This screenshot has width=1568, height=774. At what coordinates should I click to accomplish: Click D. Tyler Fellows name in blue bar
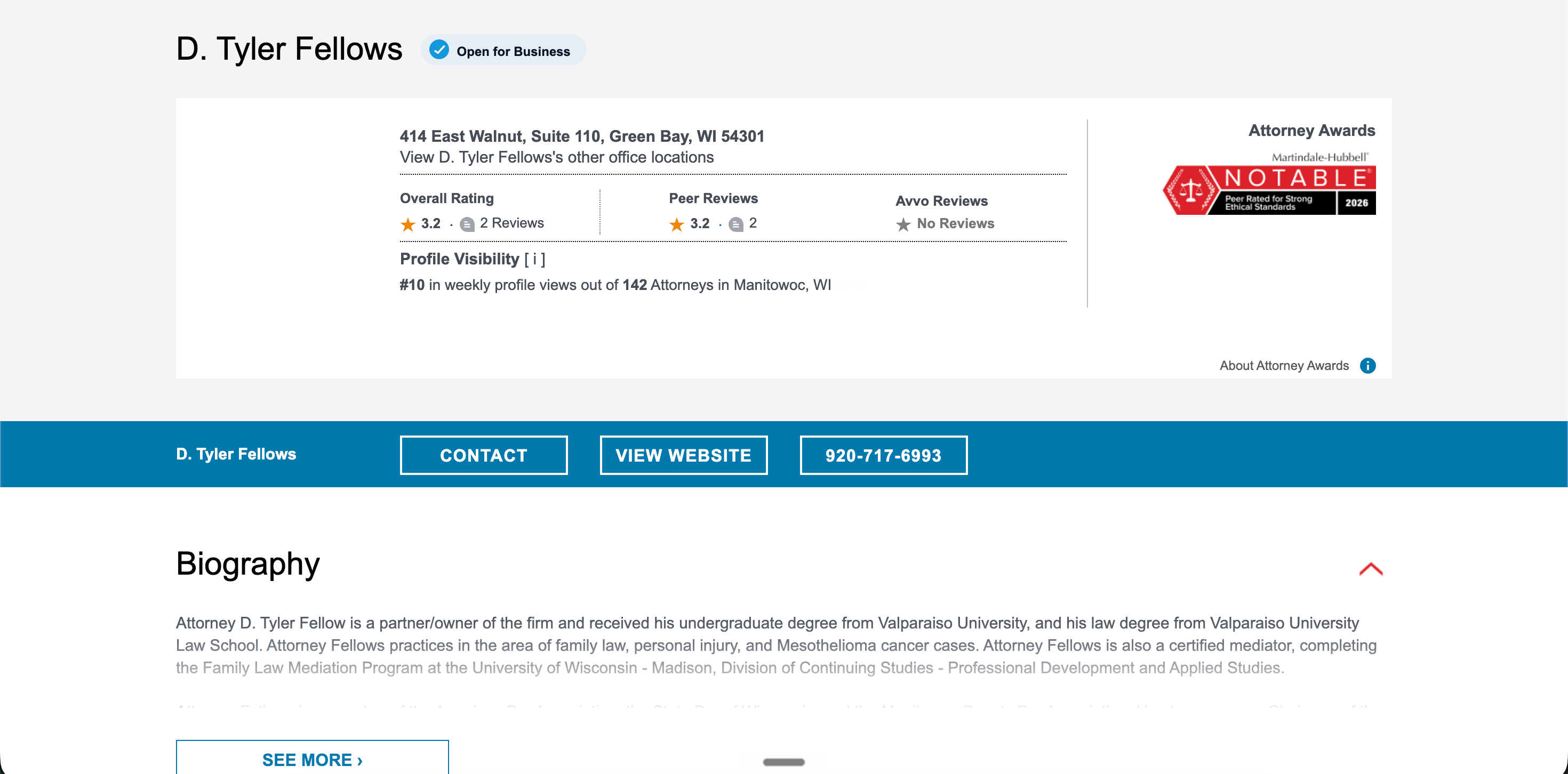point(236,454)
